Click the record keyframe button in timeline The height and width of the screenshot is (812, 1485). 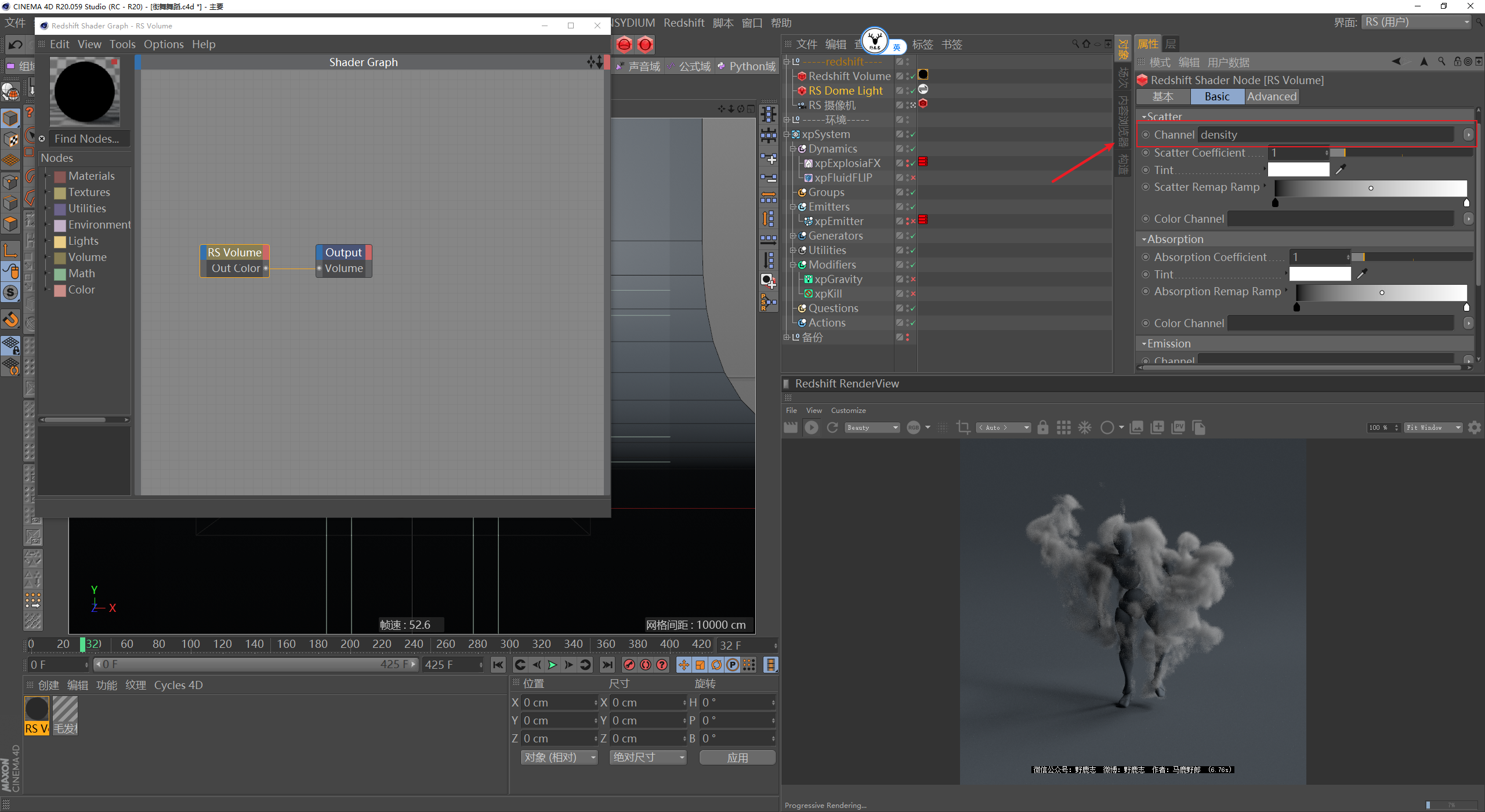[629, 665]
